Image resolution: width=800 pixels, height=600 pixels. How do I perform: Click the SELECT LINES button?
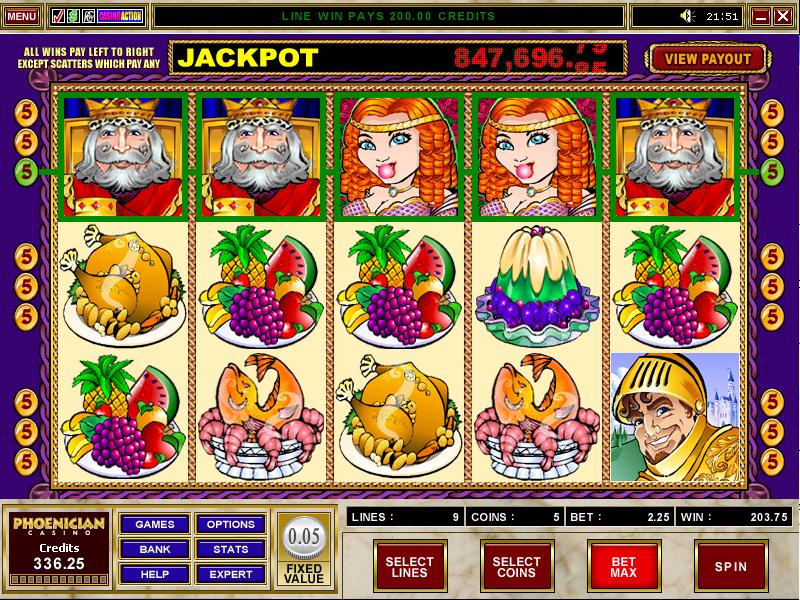tap(410, 567)
